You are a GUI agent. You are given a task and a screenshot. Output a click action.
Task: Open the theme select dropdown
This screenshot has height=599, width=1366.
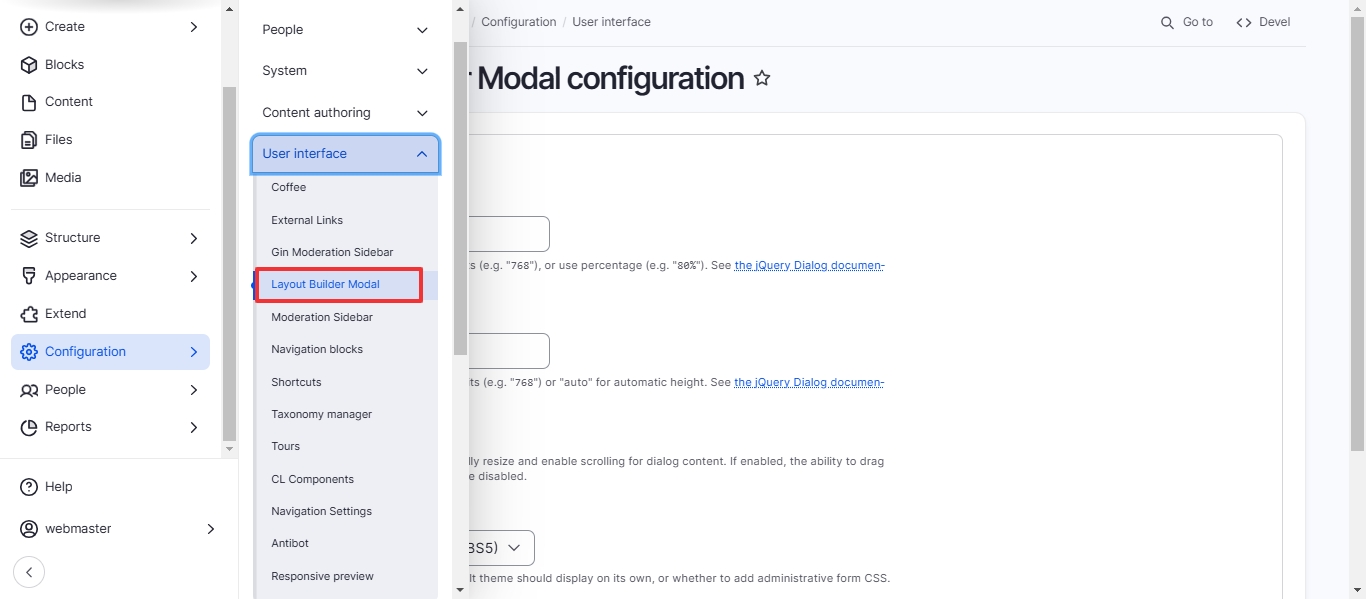[x=500, y=548]
